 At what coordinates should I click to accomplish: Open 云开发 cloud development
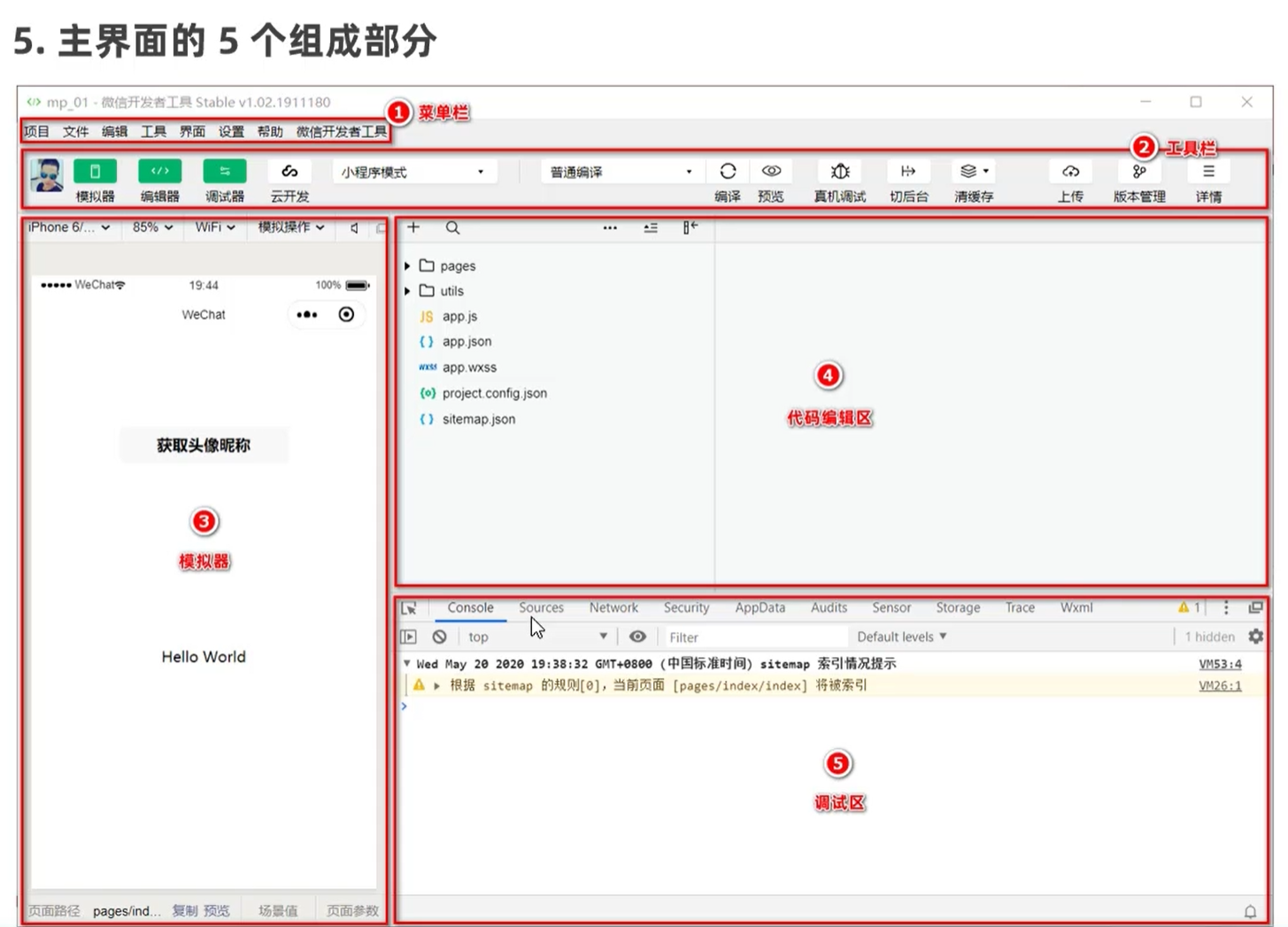point(289,172)
